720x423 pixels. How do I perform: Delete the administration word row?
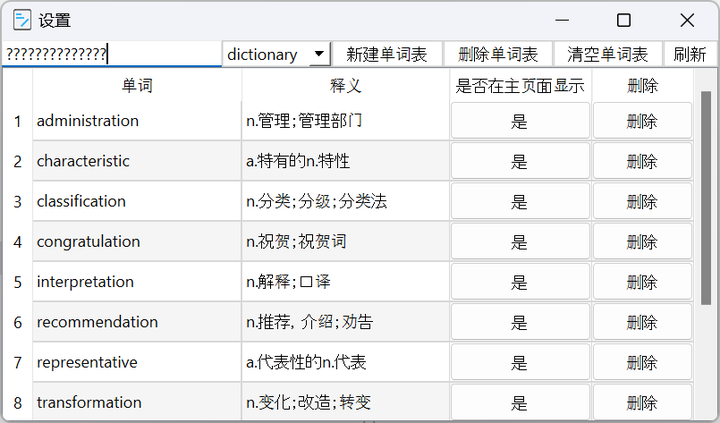[x=641, y=121]
